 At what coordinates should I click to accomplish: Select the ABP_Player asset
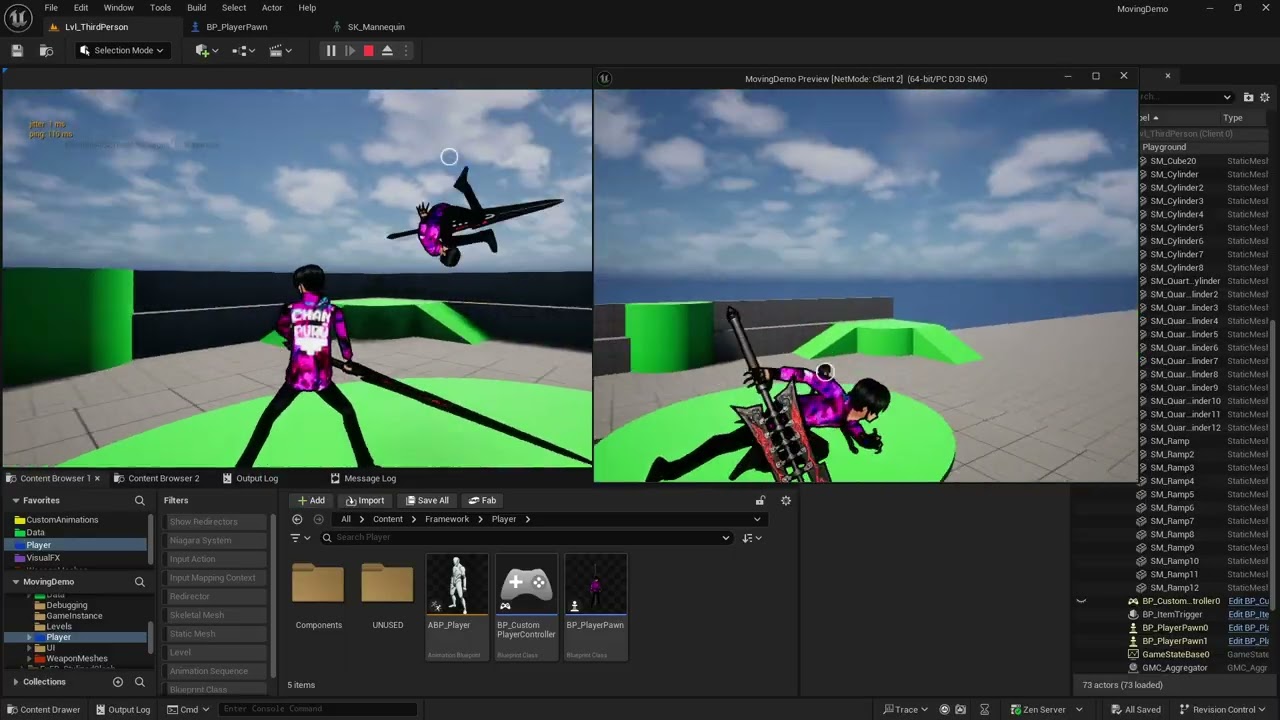point(457,607)
